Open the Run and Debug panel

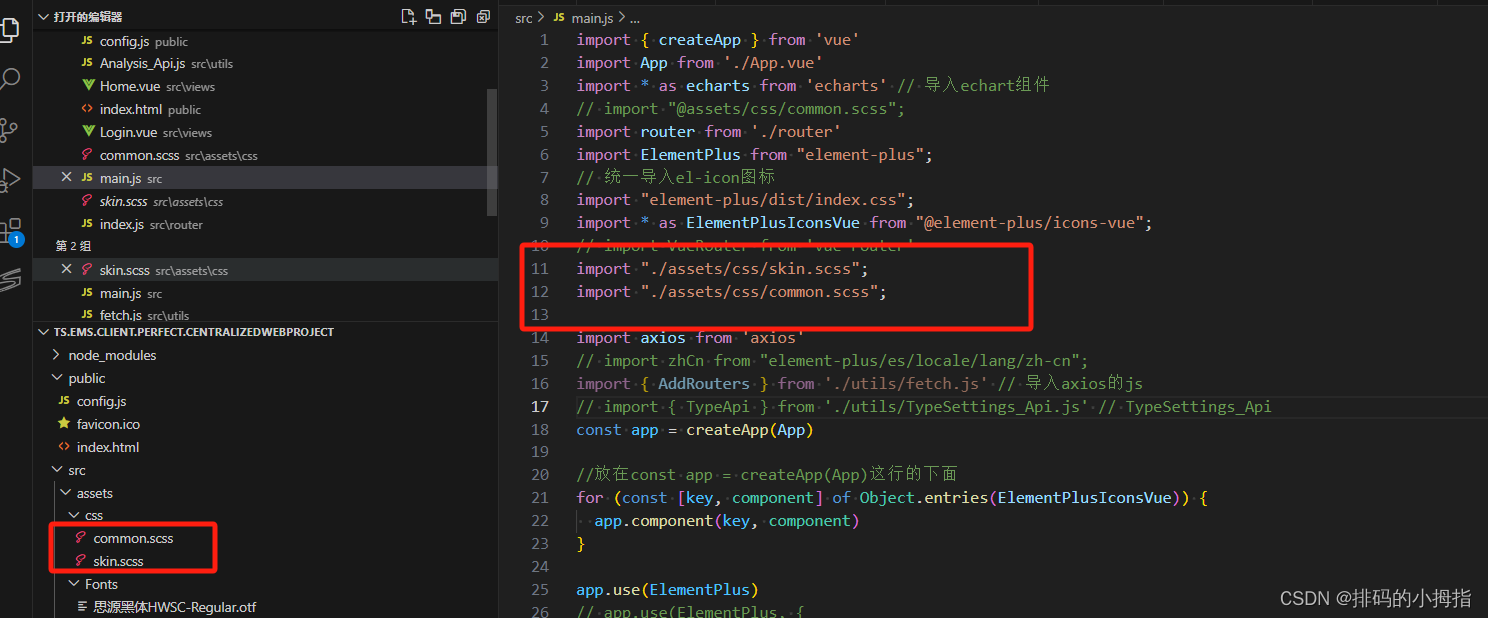tap(12, 180)
